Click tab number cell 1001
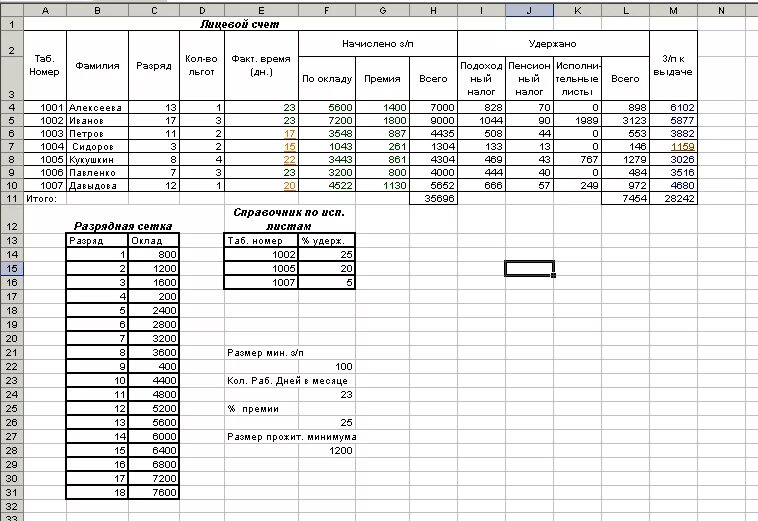758x521 pixels. [45, 107]
